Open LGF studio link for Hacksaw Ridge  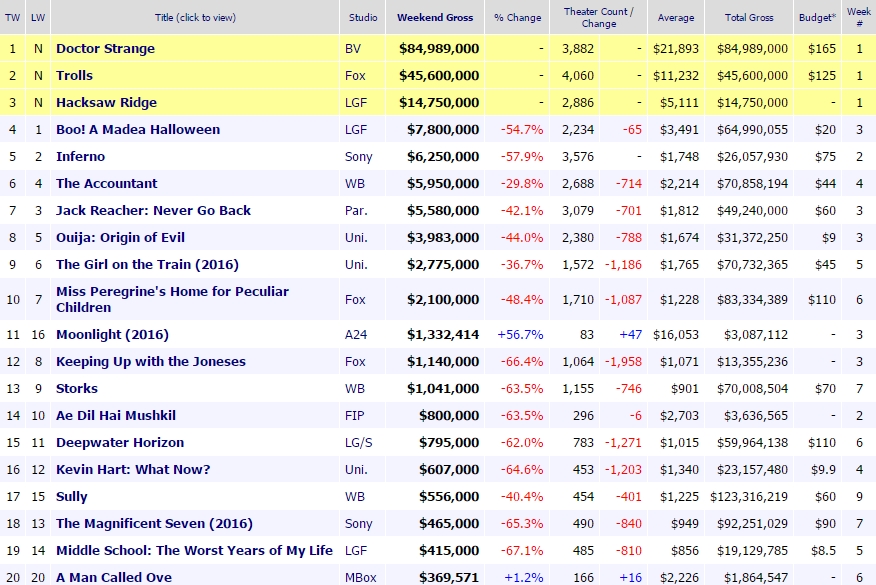(x=356, y=103)
